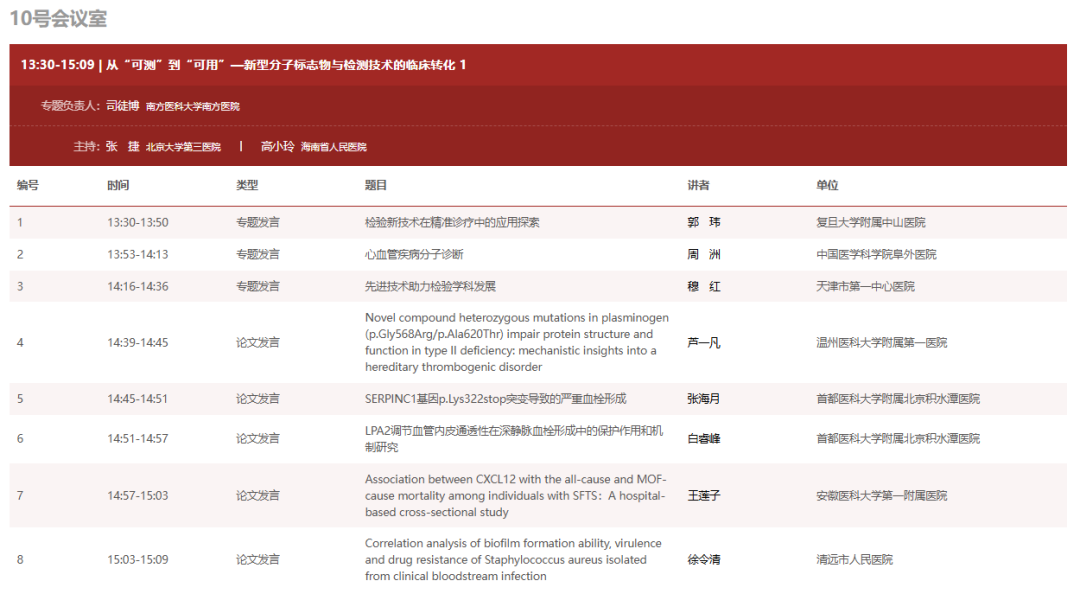Click 中国医学科学院阜外医院 cell
This screenshot has height=600, width=1080.
click(876, 254)
